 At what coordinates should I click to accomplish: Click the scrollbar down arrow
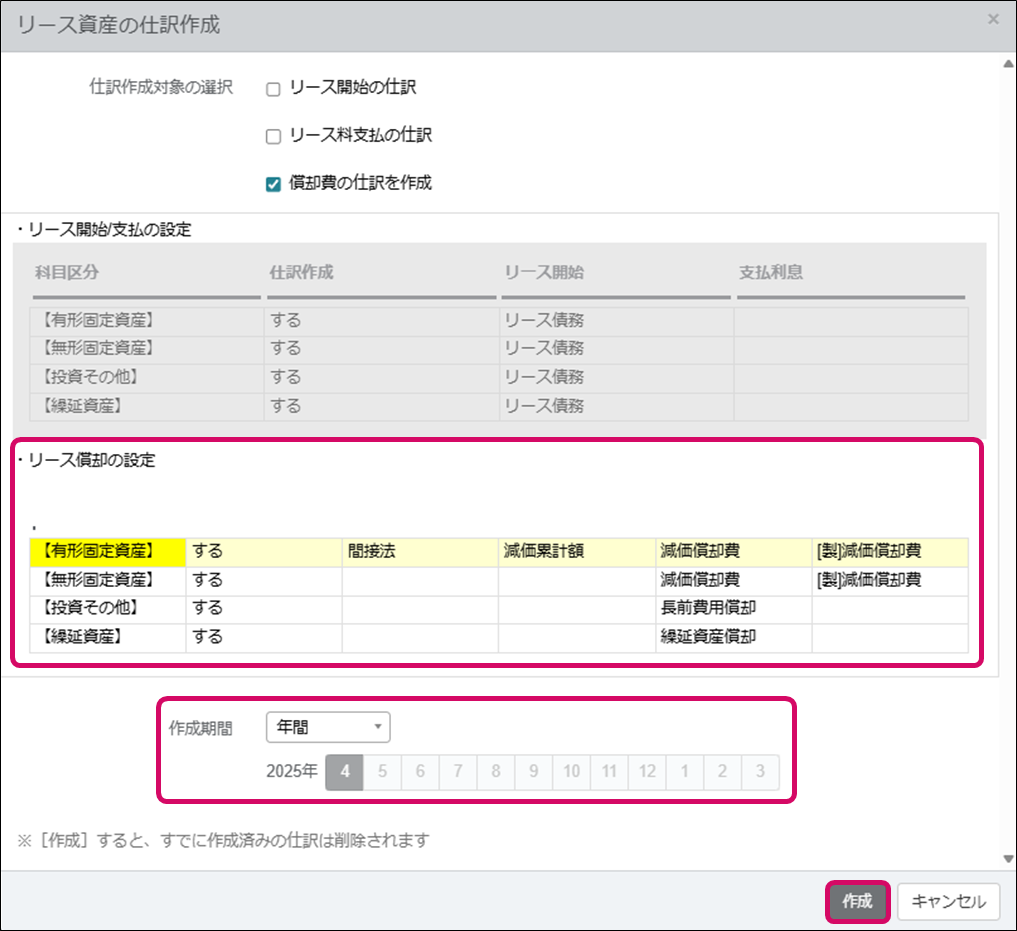(x=1007, y=858)
